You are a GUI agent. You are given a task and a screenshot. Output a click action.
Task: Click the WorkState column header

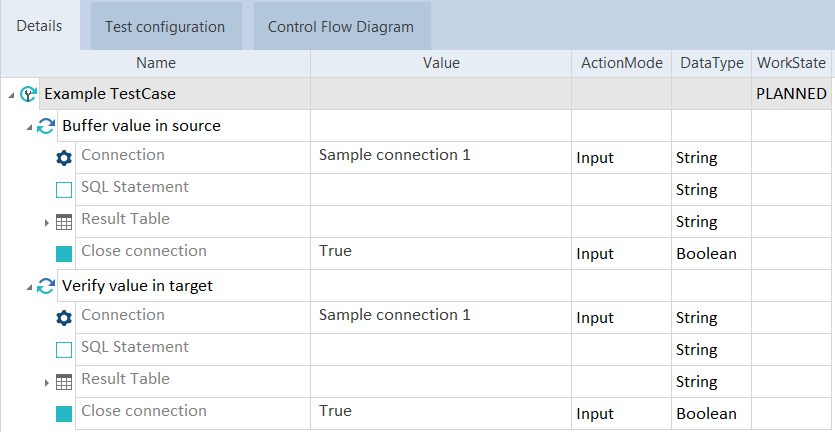[x=791, y=63]
